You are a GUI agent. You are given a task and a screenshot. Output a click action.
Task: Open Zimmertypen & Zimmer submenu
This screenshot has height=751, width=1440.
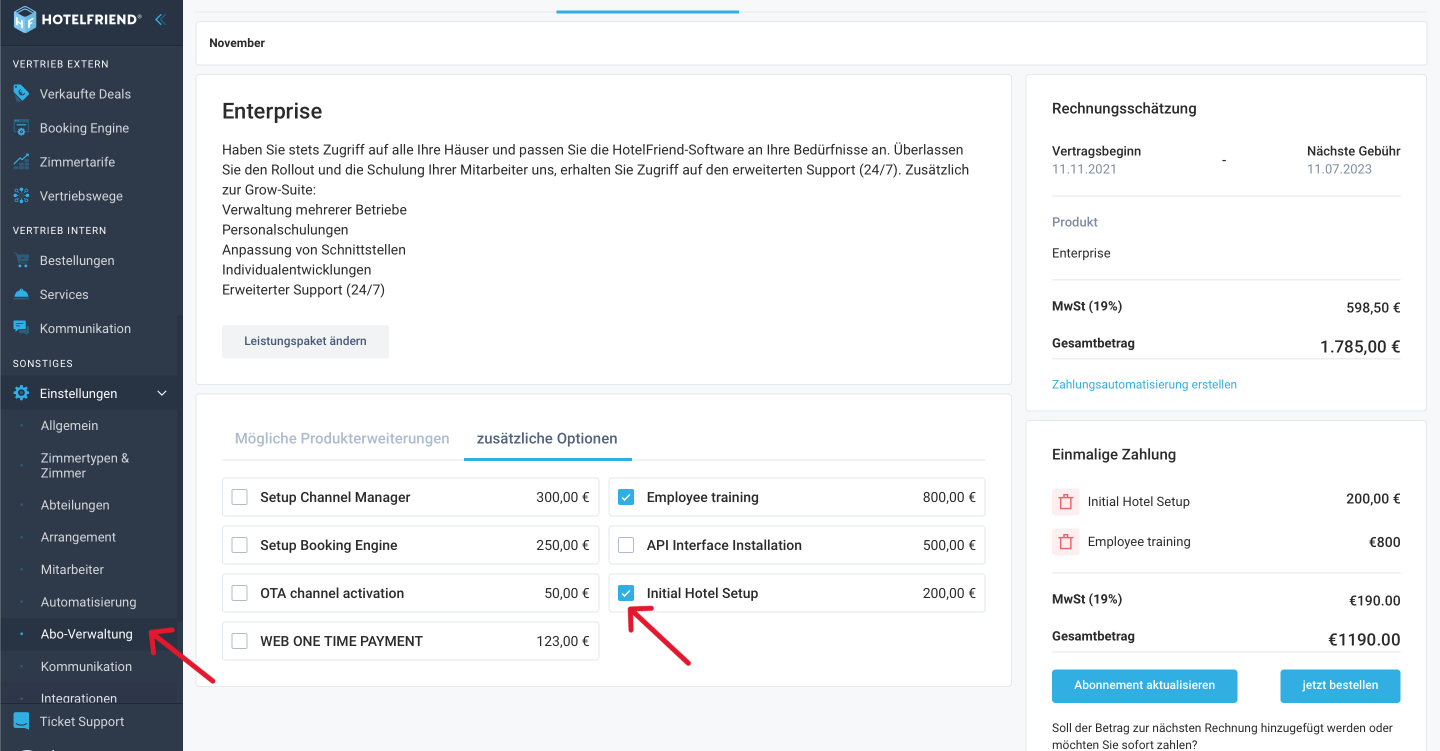(x=85, y=465)
